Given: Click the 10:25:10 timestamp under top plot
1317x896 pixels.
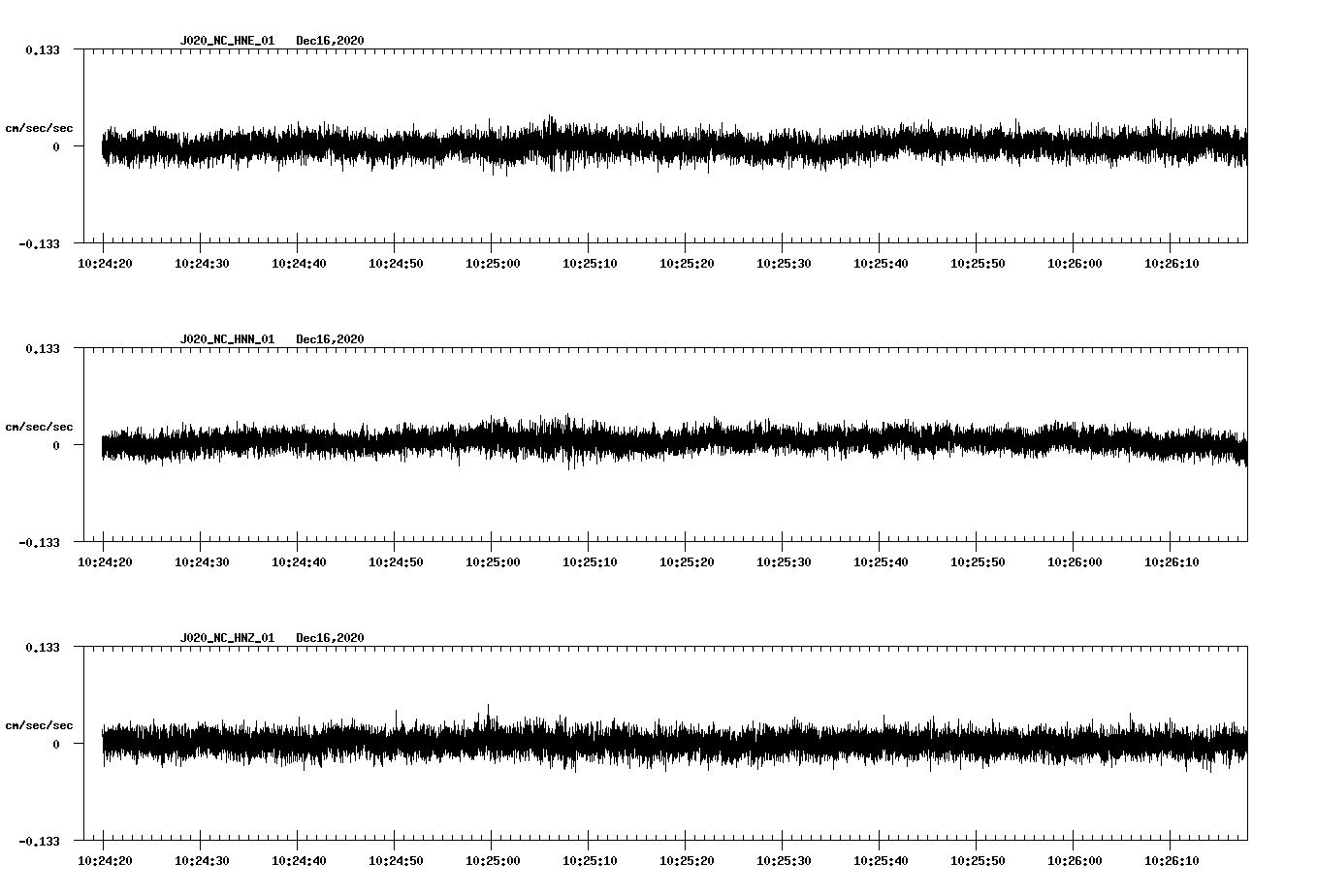Looking at the screenshot, I should pyautogui.click(x=592, y=262).
